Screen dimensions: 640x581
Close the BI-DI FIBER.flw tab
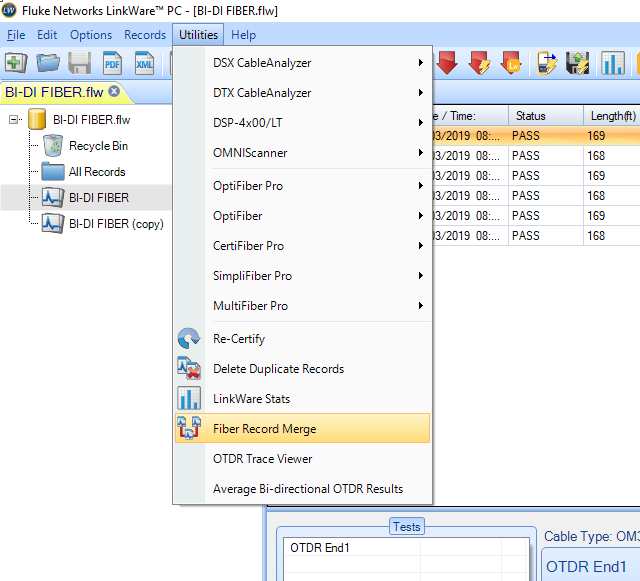(x=114, y=91)
